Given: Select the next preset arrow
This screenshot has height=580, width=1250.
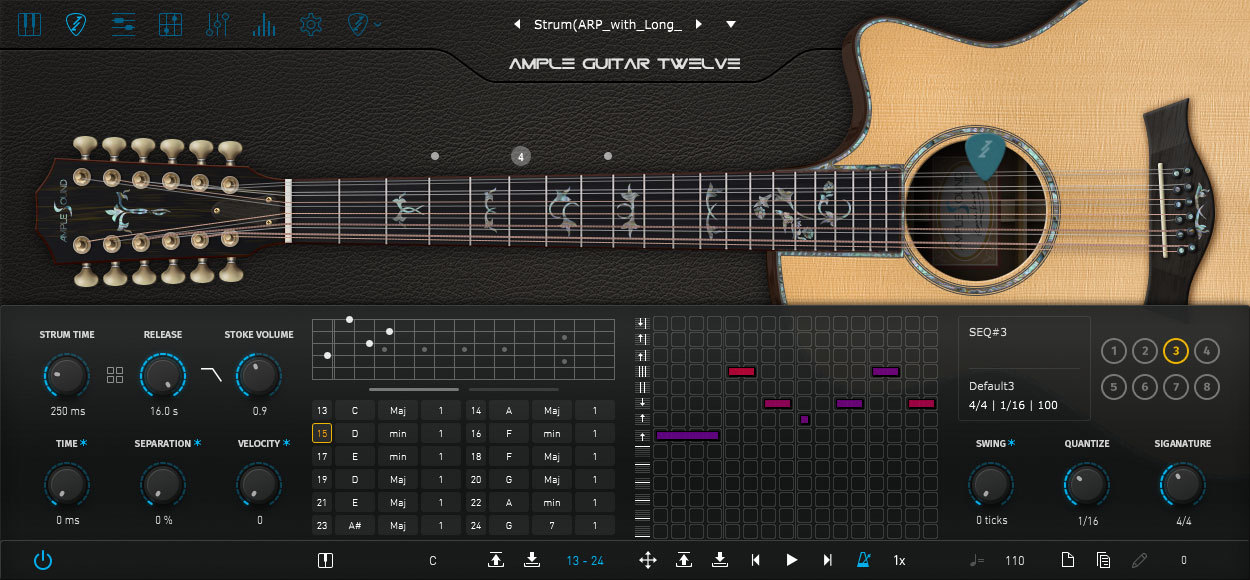Looking at the screenshot, I should click(698, 24).
